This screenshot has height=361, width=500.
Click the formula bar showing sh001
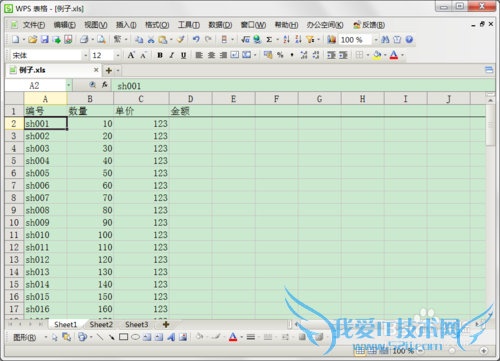303,86
